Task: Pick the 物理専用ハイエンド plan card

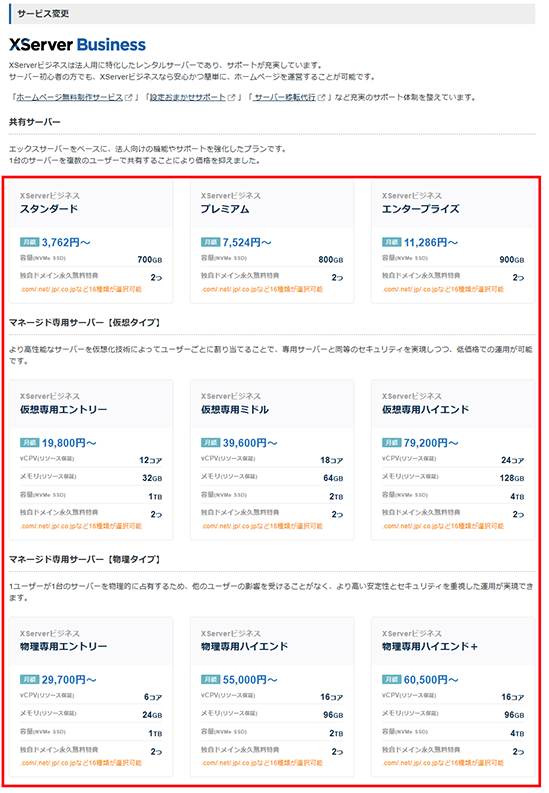Action: click(272, 696)
